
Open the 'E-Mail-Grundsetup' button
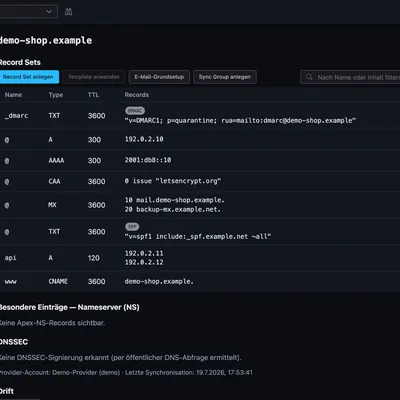pos(159,77)
